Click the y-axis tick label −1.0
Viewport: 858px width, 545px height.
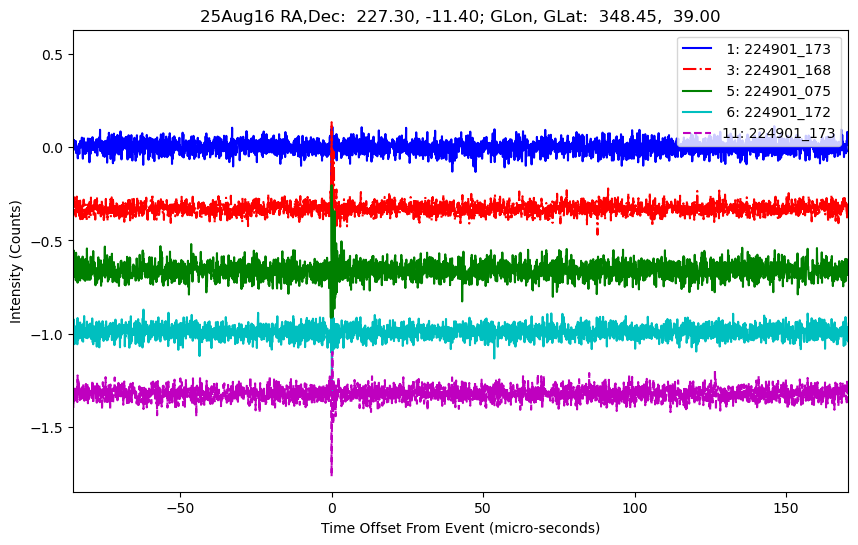click(48, 334)
